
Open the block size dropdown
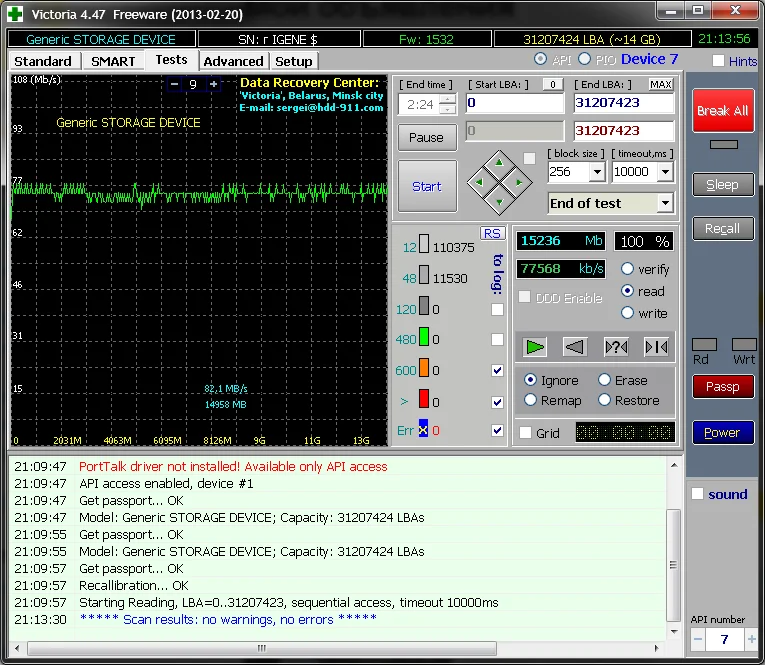tap(597, 172)
